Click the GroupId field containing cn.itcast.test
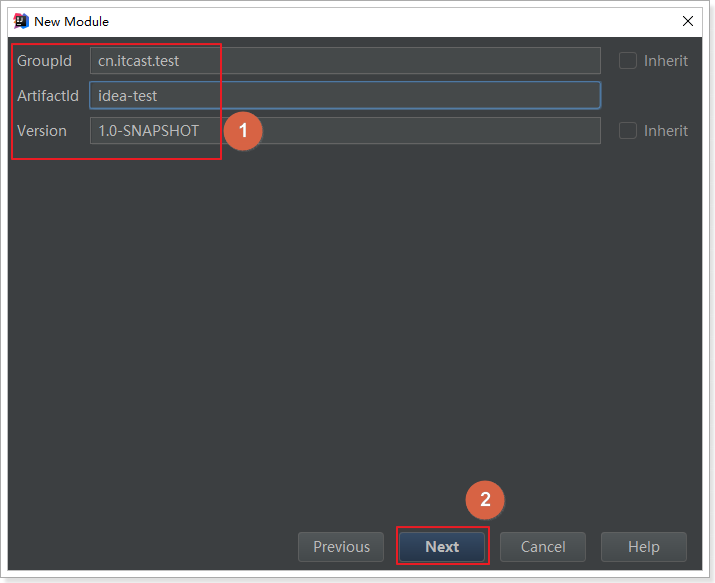Viewport: 715px width, 583px height. tap(345, 61)
